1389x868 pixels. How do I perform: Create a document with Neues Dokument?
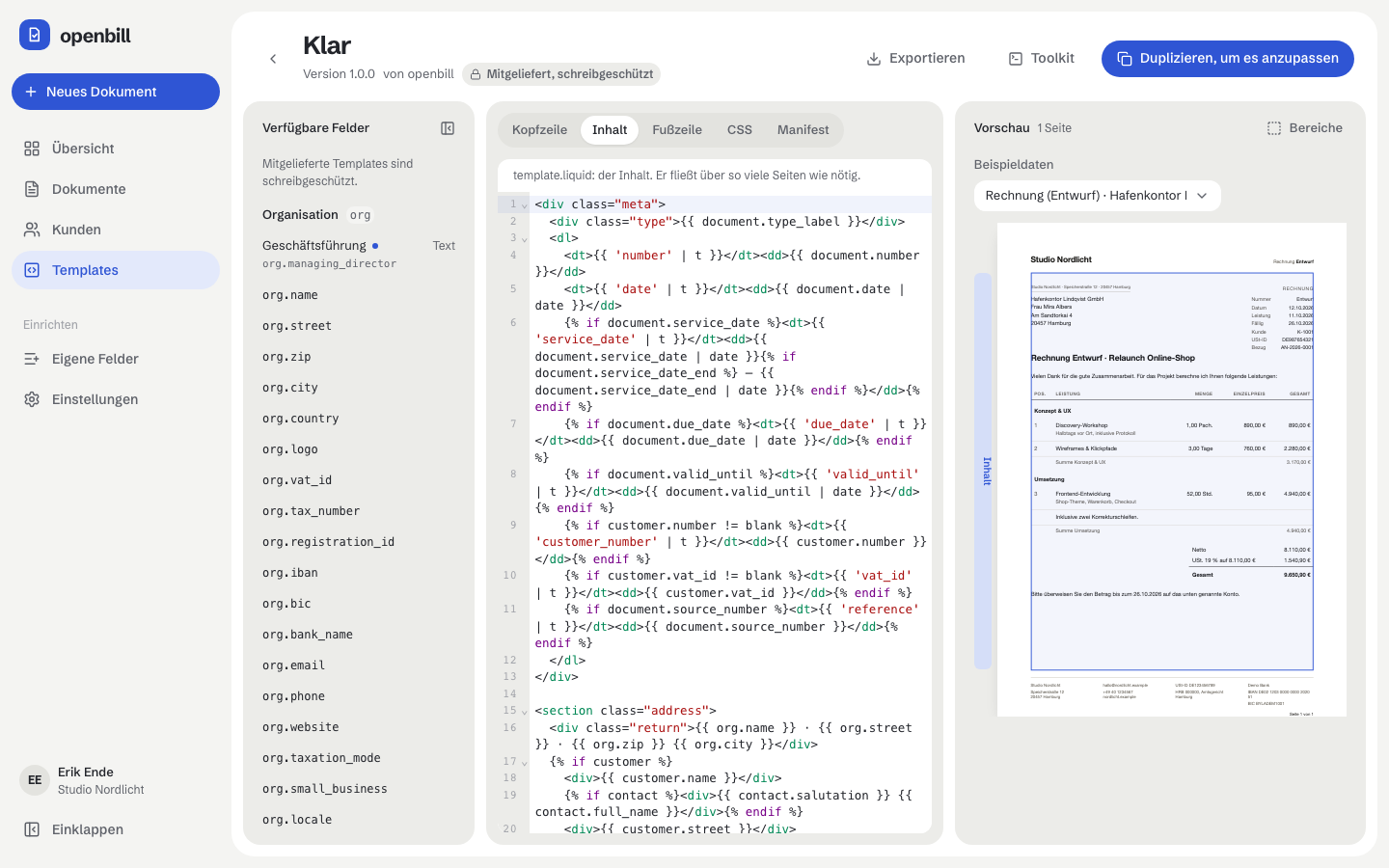click(x=116, y=92)
